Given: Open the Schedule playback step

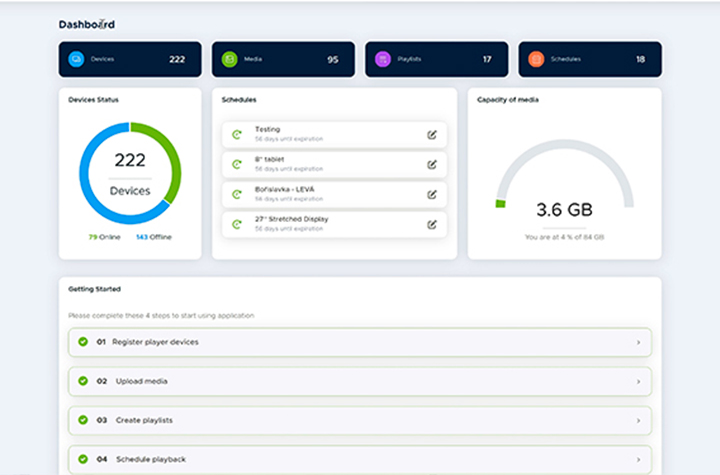Looking at the screenshot, I should point(359,459).
